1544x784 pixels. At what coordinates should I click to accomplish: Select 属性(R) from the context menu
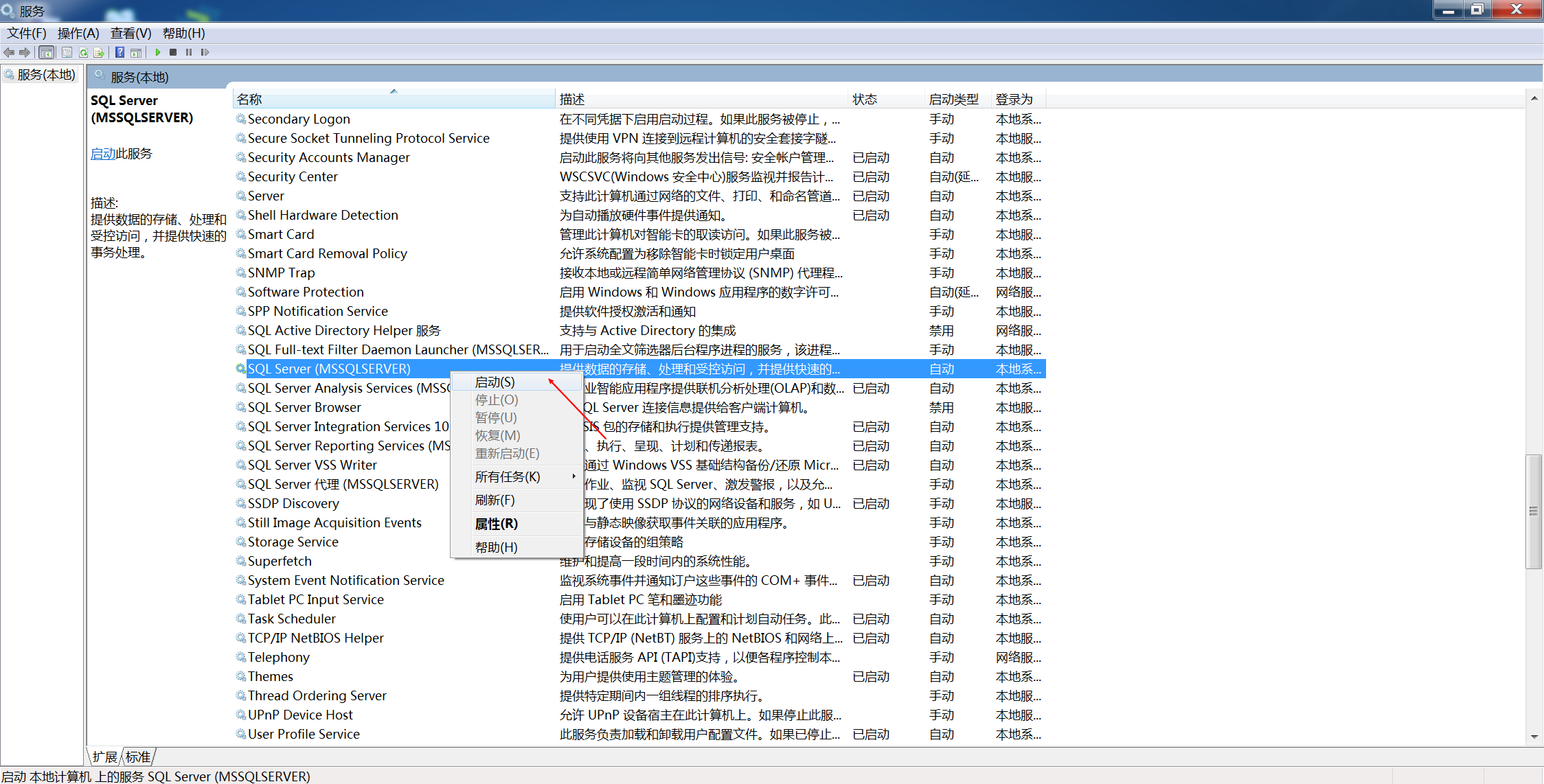click(497, 524)
